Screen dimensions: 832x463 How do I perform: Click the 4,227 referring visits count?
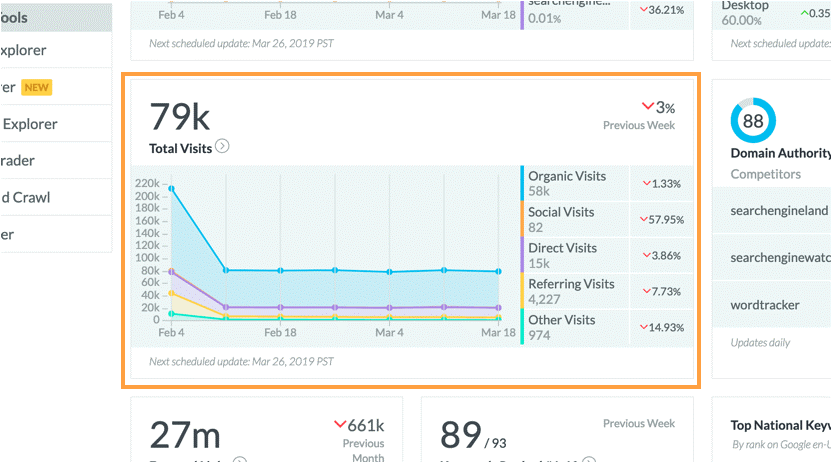[x=544, y=300]
